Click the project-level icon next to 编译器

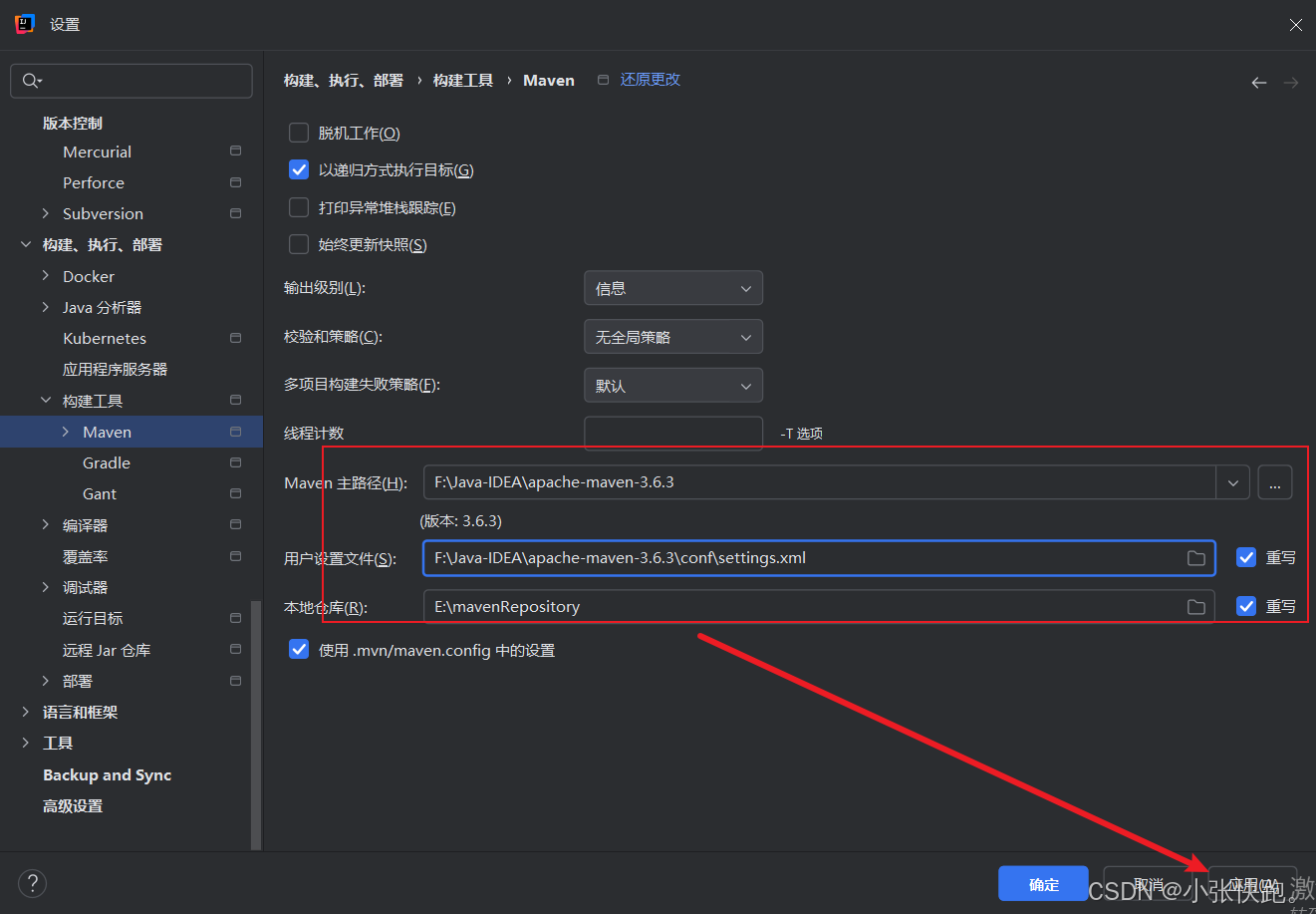(x=235, y=525)
